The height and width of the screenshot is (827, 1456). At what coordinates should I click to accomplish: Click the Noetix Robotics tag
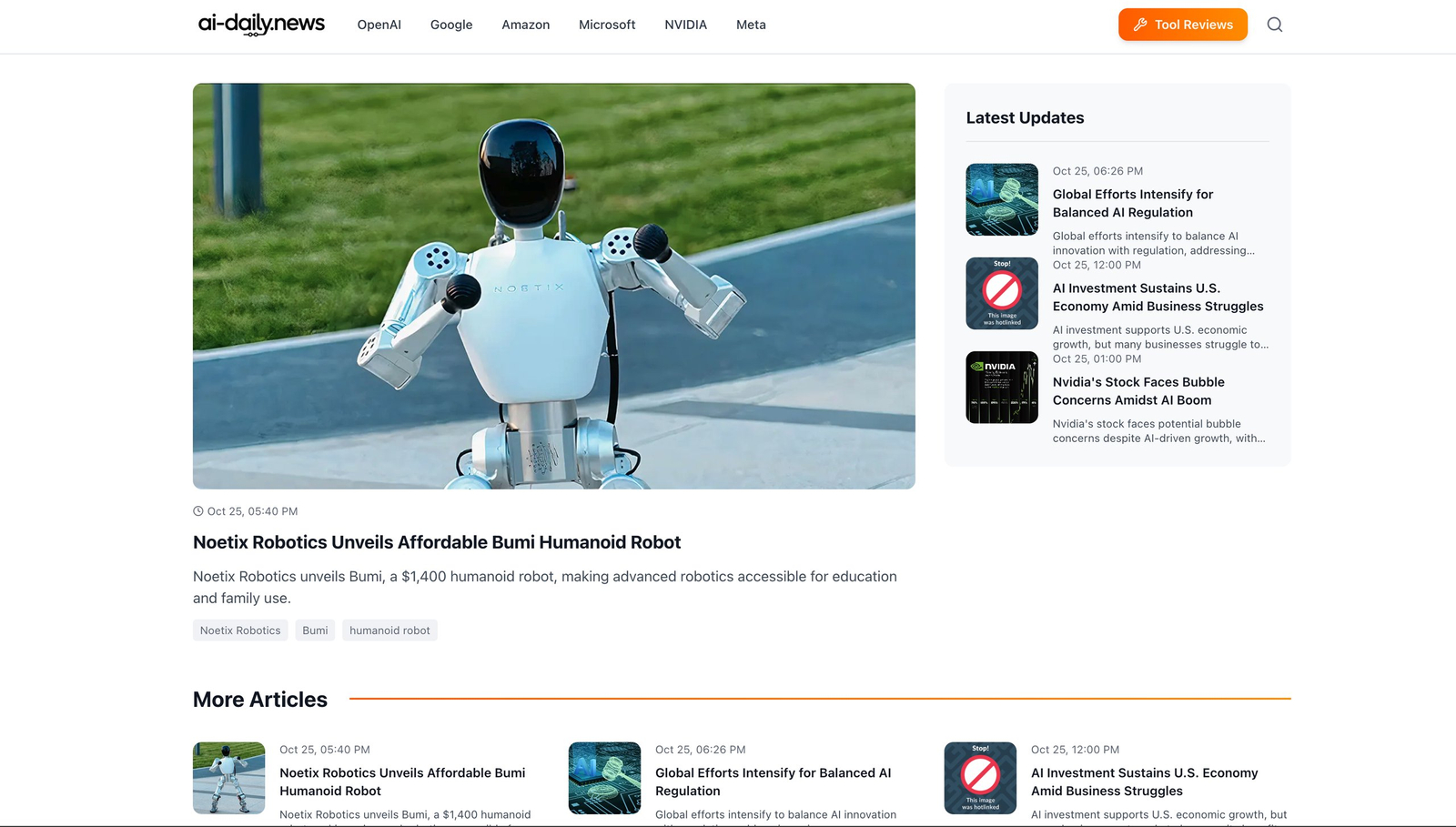point(240,630)
